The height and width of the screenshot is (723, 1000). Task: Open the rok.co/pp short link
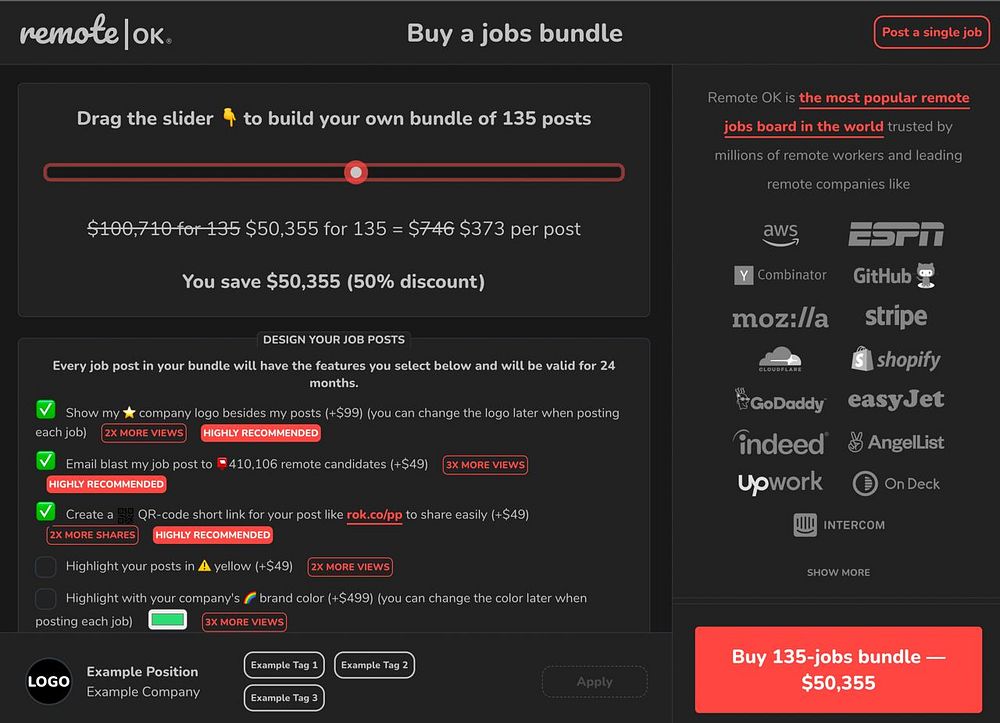click(x=374, y=515)
